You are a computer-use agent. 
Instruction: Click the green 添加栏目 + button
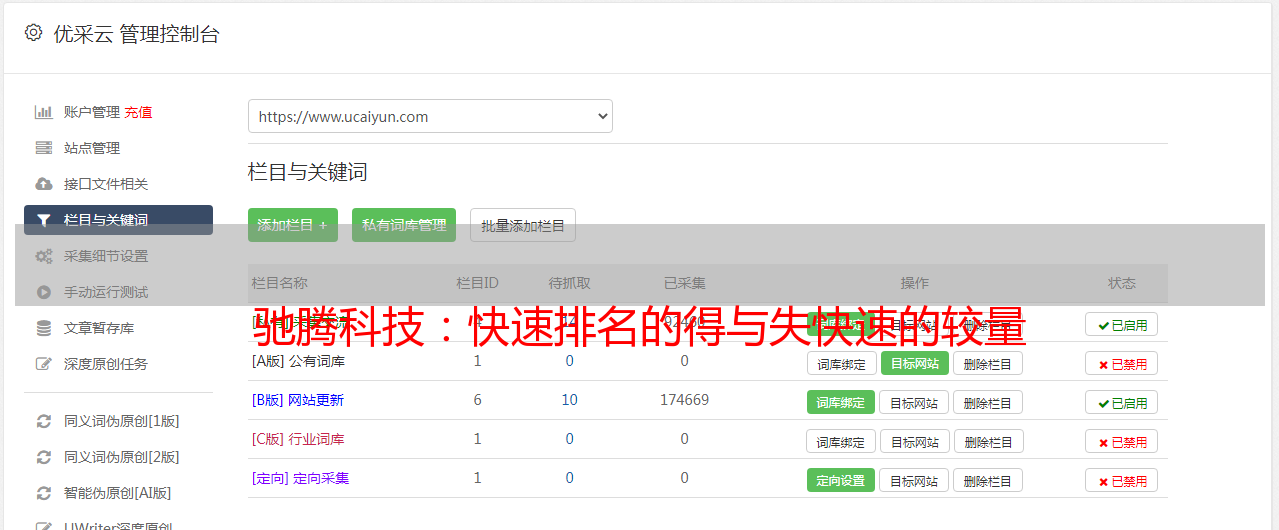click(293, 225)
